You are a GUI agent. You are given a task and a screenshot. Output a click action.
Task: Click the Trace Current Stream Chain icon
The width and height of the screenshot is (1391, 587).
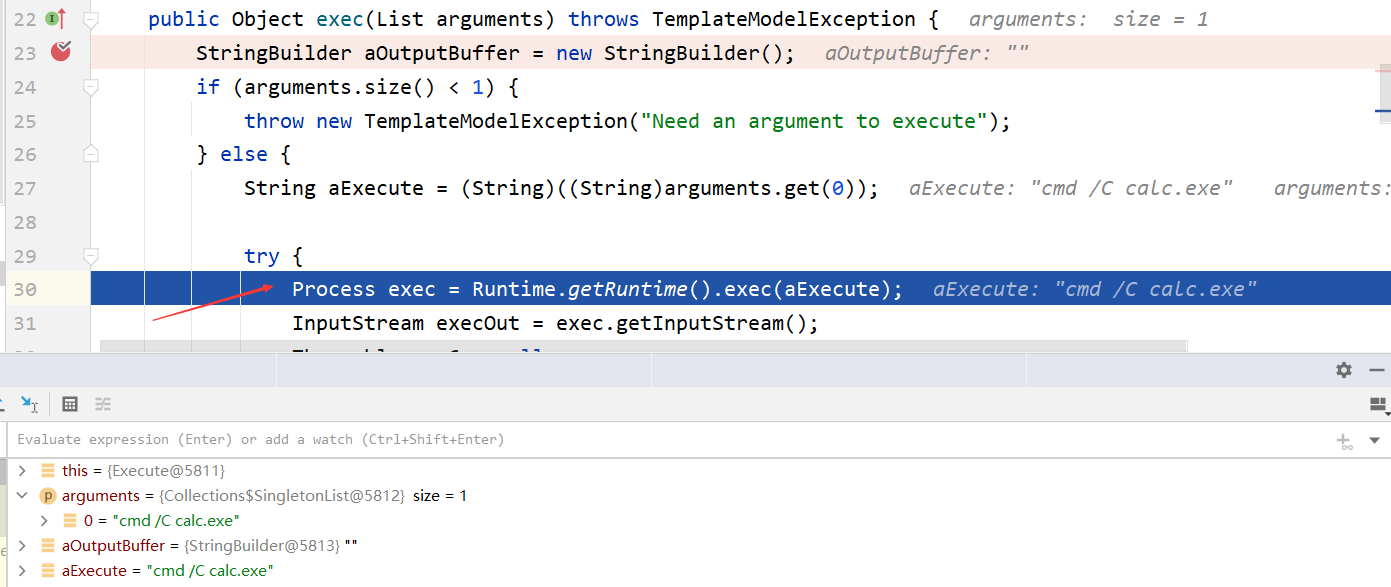pos(103,404)
